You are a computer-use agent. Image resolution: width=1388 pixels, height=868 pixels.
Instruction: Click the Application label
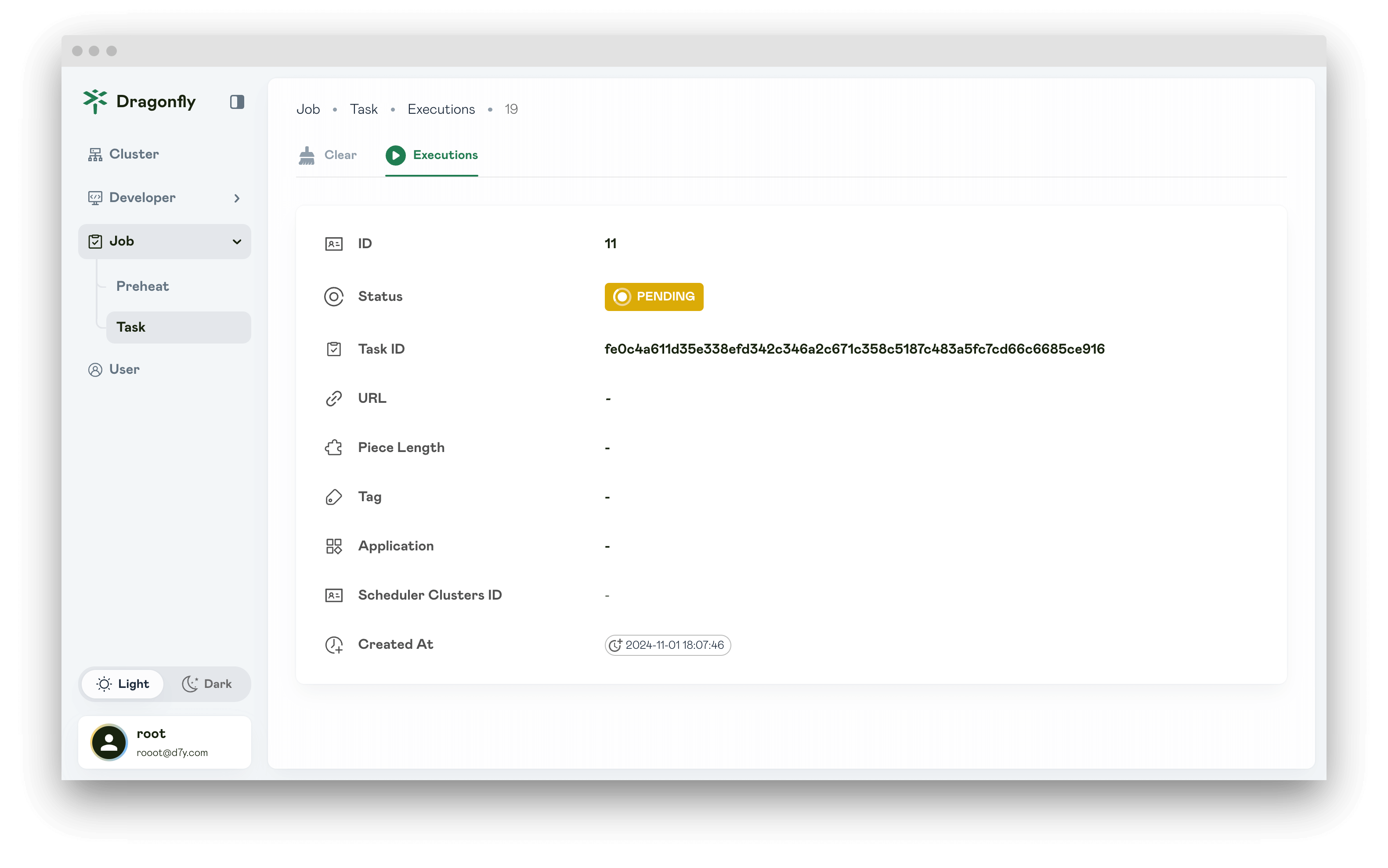click(396, 546)
